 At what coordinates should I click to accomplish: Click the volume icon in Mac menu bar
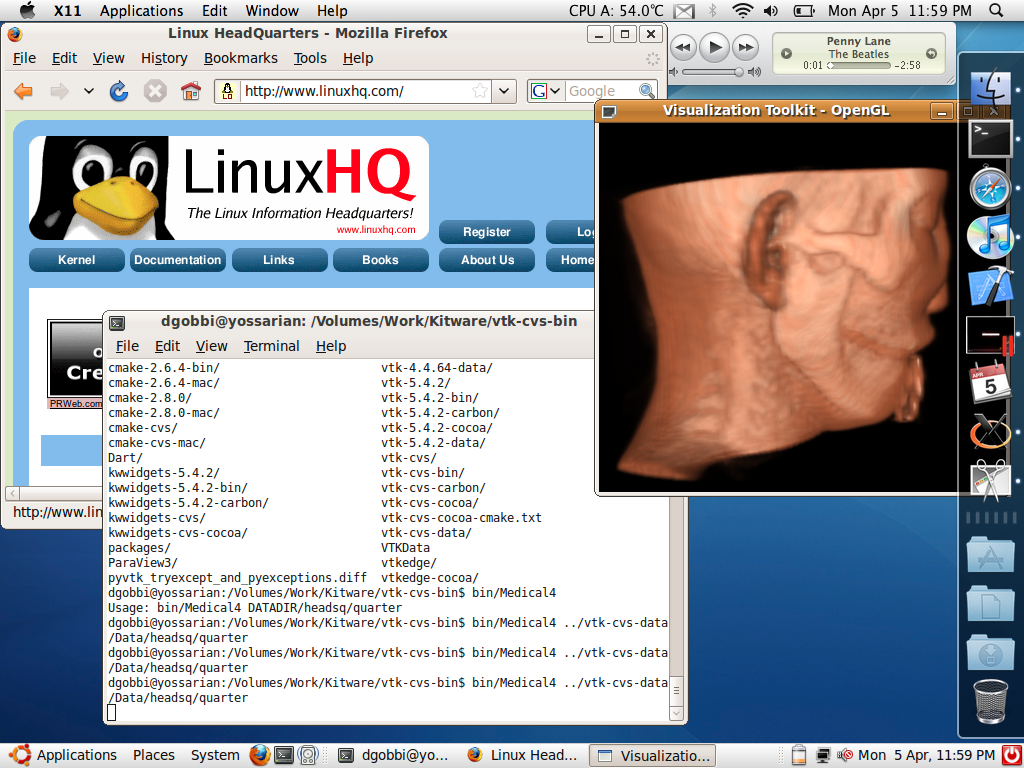[x=771, y=10]
